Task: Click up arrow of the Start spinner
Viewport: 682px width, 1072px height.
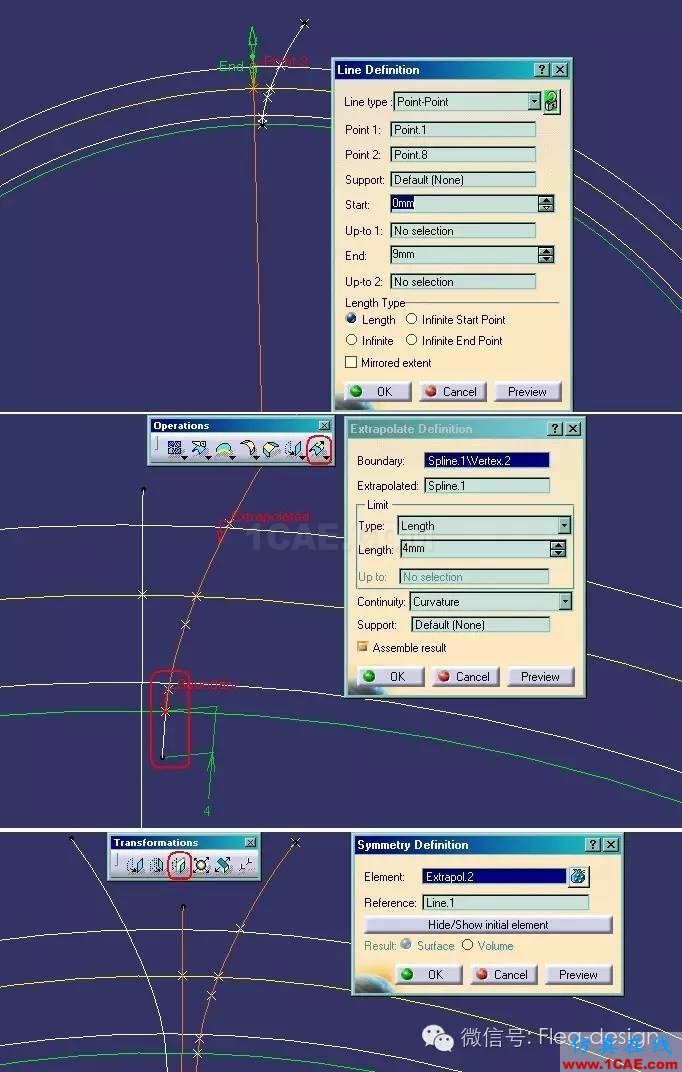Action: pos(546,200)
